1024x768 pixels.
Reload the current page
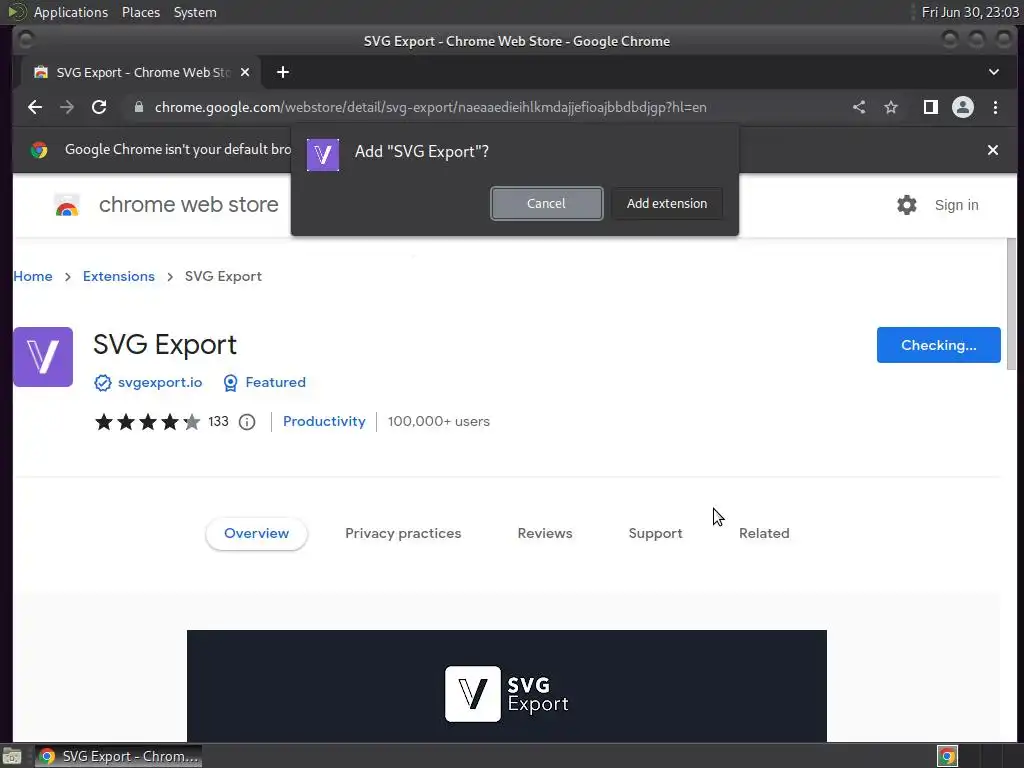[x=99, y=107]
